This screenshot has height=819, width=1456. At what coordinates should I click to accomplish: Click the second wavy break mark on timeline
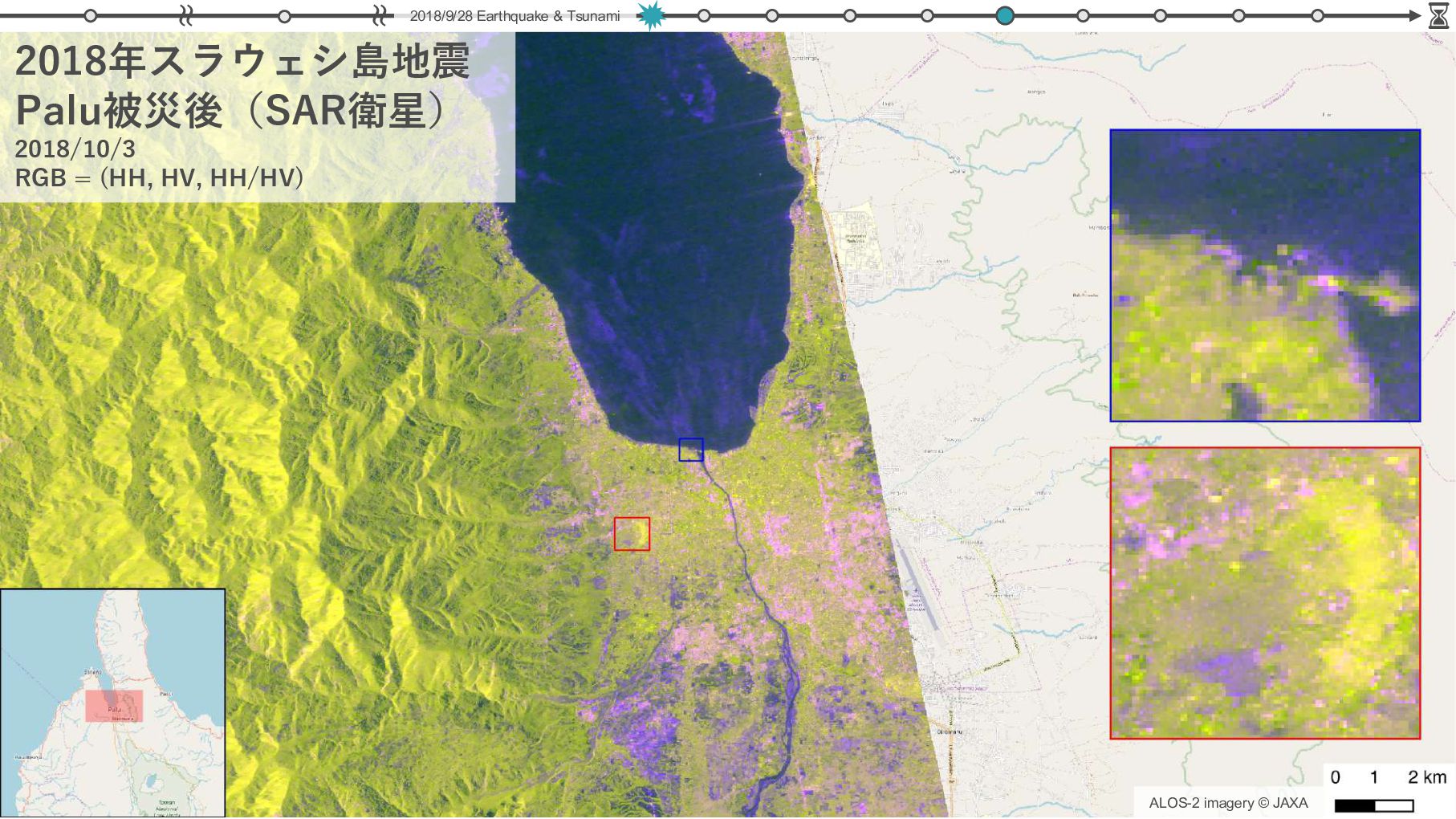pyautogui.click(x=381, y=15)
